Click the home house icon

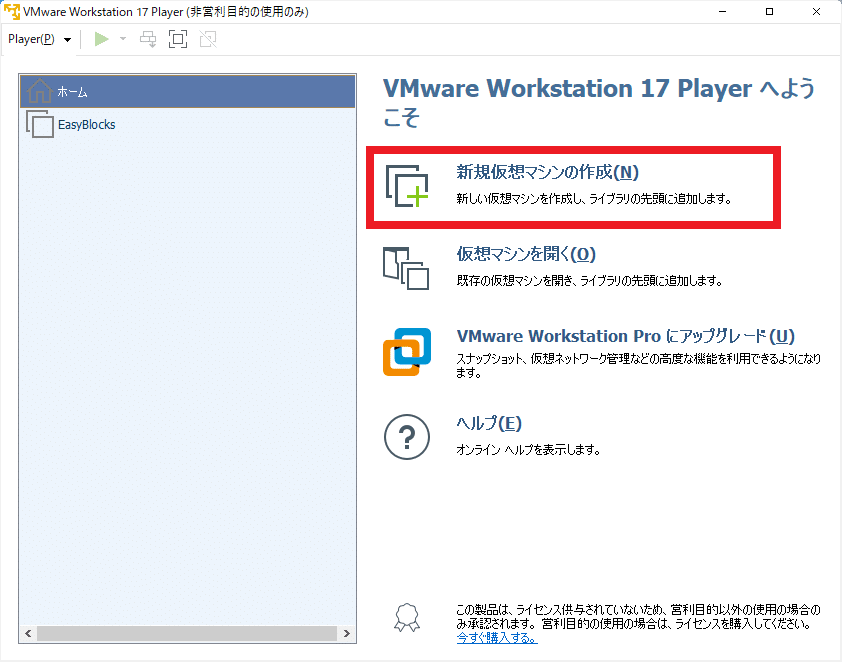click(x=40, y=91)
